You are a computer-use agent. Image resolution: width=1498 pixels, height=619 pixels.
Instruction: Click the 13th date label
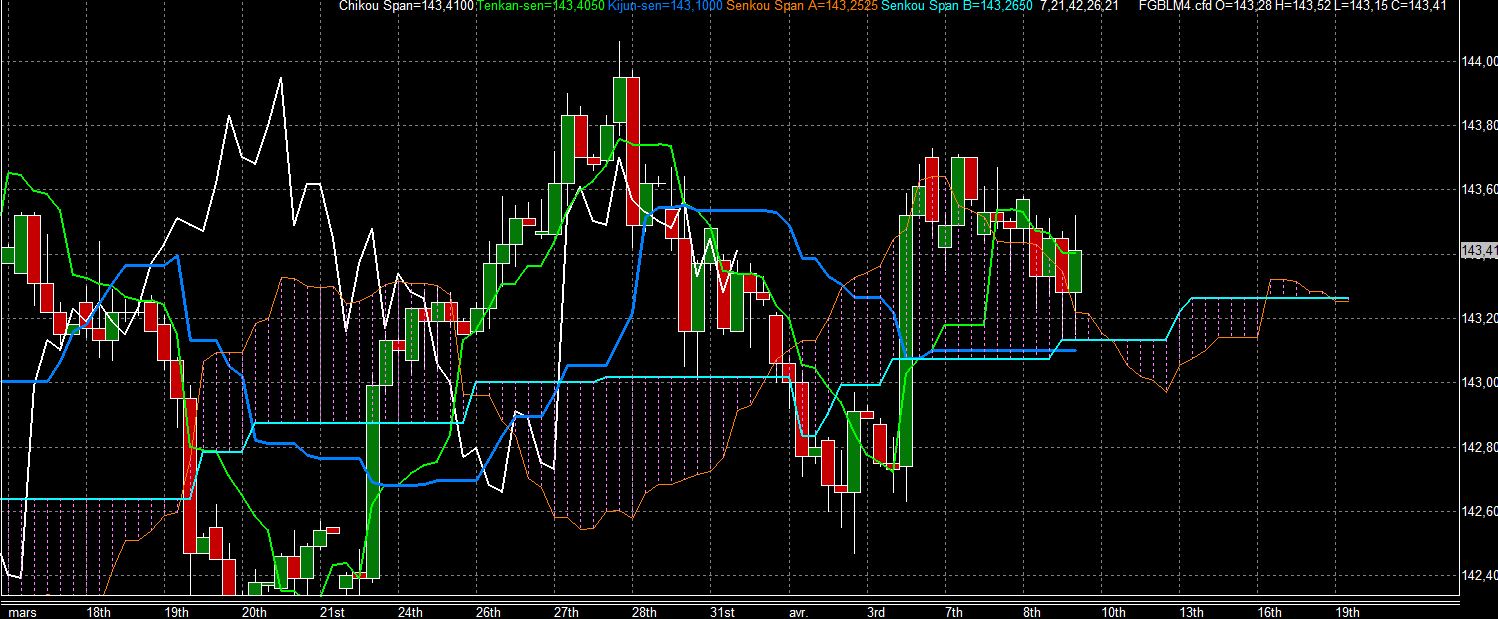[1191, 612]
